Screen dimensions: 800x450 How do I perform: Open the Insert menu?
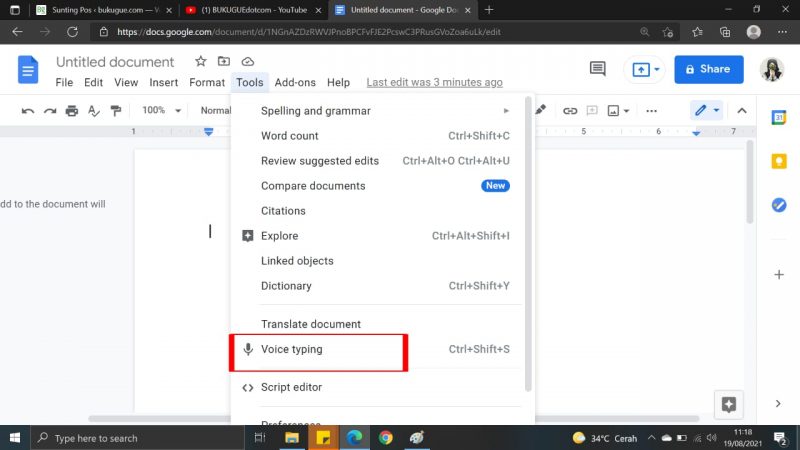[x=163, y=82]
